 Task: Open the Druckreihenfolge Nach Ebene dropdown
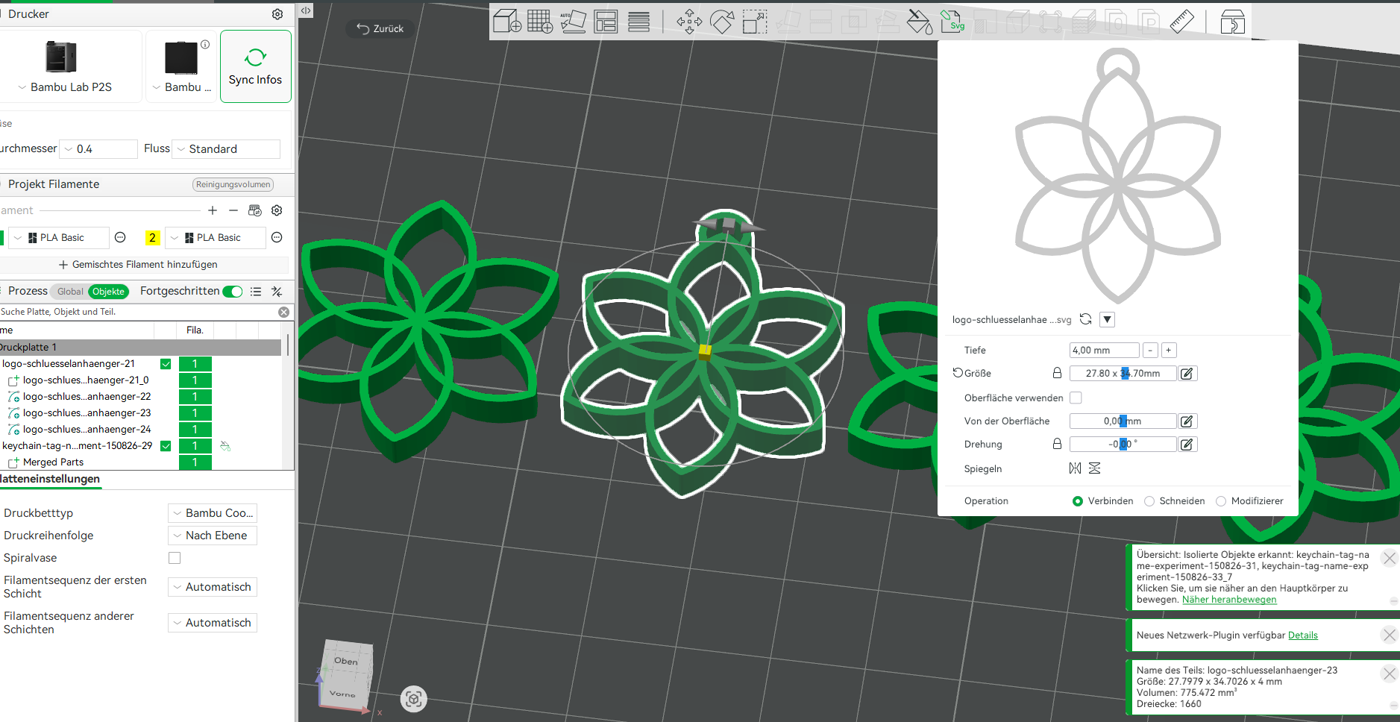212,535
